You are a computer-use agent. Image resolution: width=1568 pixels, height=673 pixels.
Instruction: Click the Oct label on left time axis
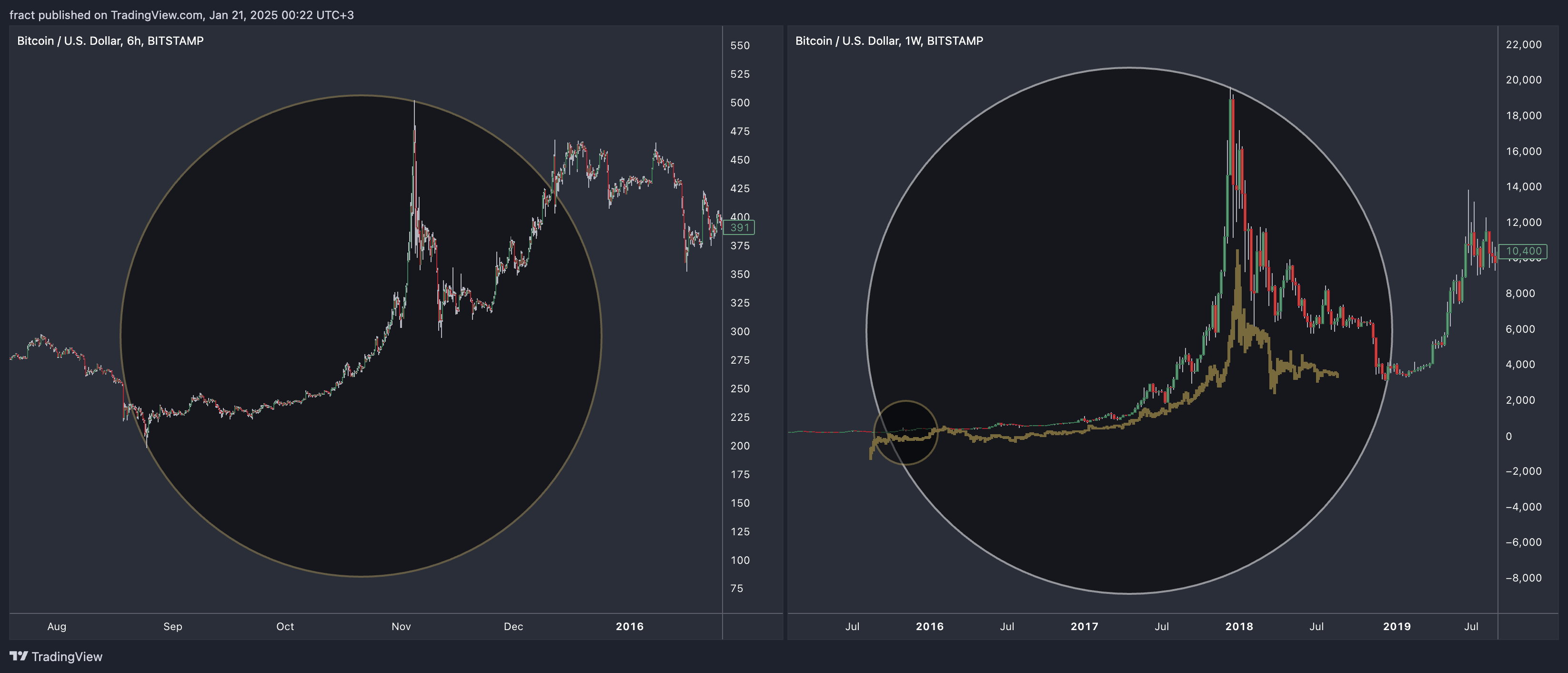coord(285,626)
